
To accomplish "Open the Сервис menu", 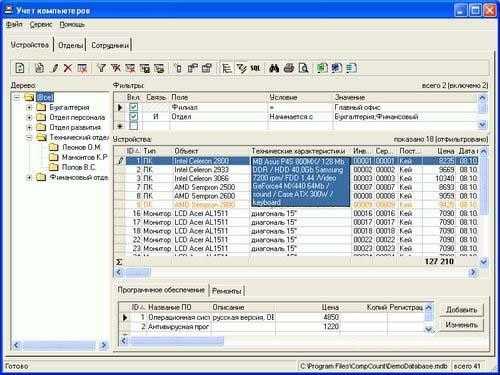I will coord(41,24).
